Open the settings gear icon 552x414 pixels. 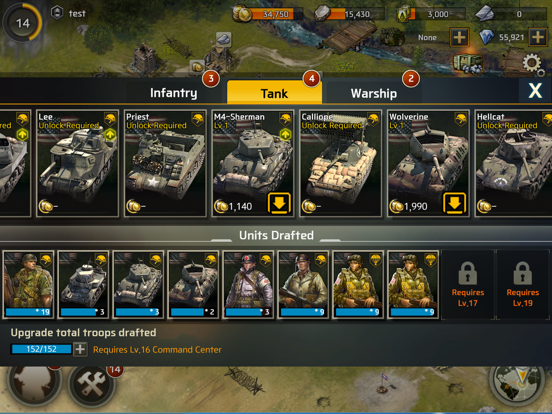533,65
